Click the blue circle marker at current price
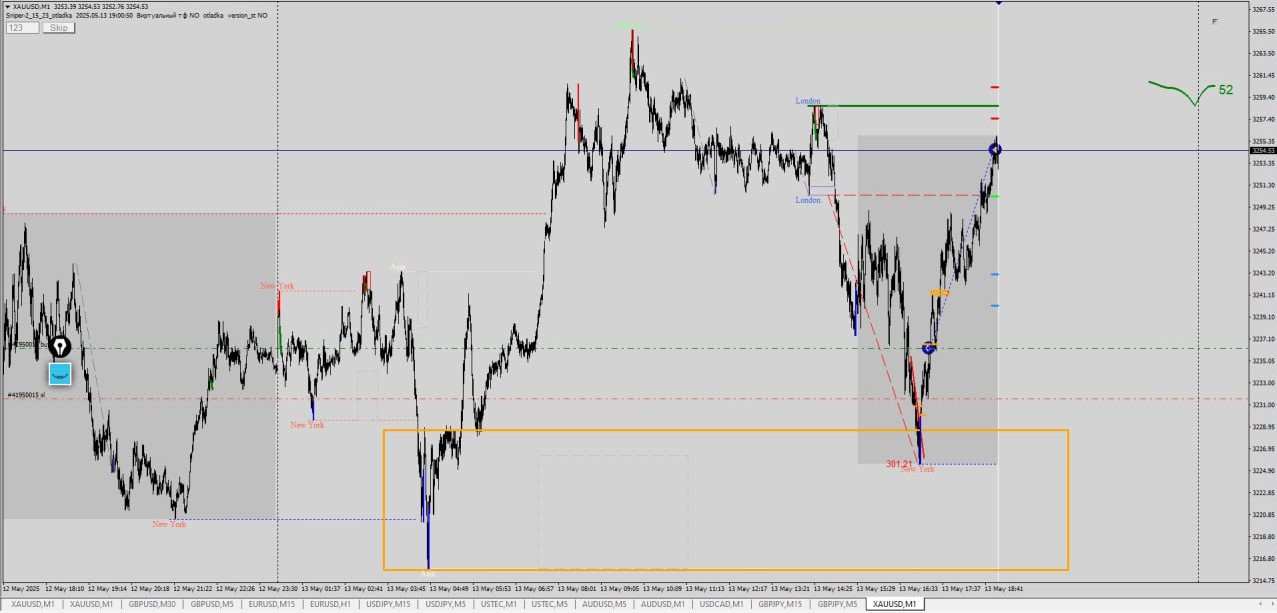This screenshot has width=1277, height=613. [x=995, y=150]
